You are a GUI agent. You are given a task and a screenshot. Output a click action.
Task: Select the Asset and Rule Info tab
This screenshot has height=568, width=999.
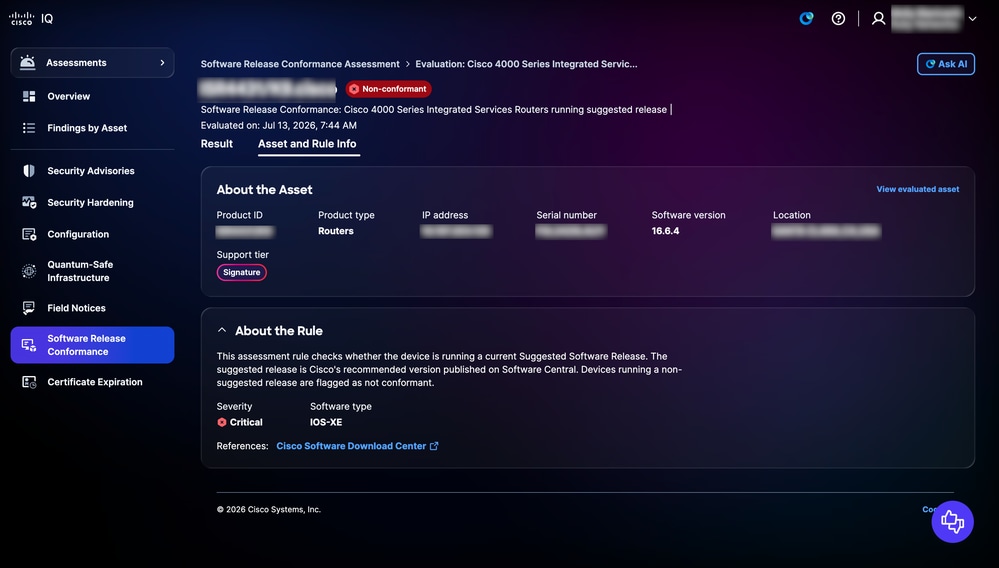point(307,144)
